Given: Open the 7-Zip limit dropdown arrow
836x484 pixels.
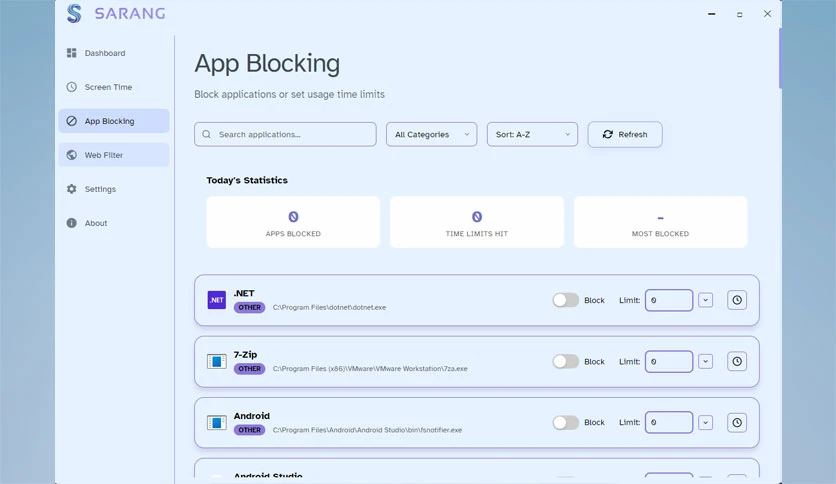Looking at the screenshot, I should (705, 361).
